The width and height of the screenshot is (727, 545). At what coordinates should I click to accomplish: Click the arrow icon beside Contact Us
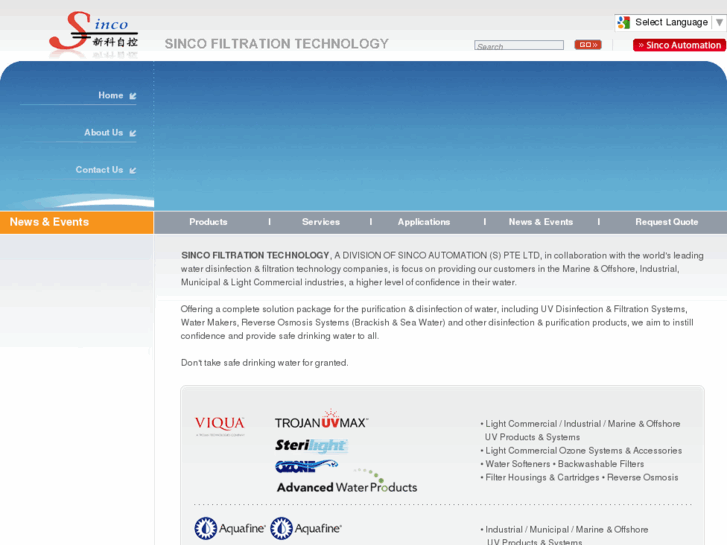[x=133, y=170]
